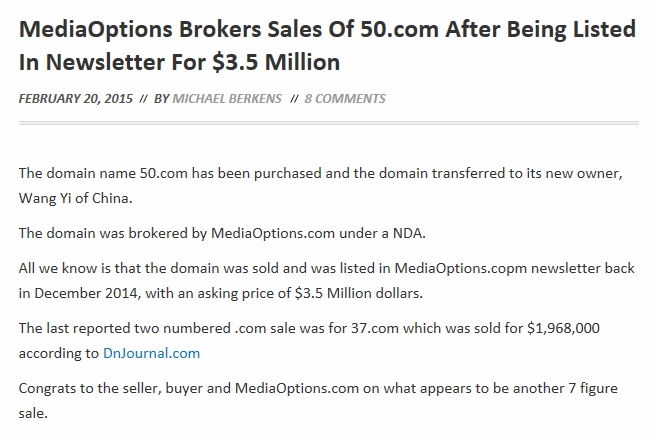650x434 pixels.
Task: Click the divider line below the byline
Action: coord(328,124)
